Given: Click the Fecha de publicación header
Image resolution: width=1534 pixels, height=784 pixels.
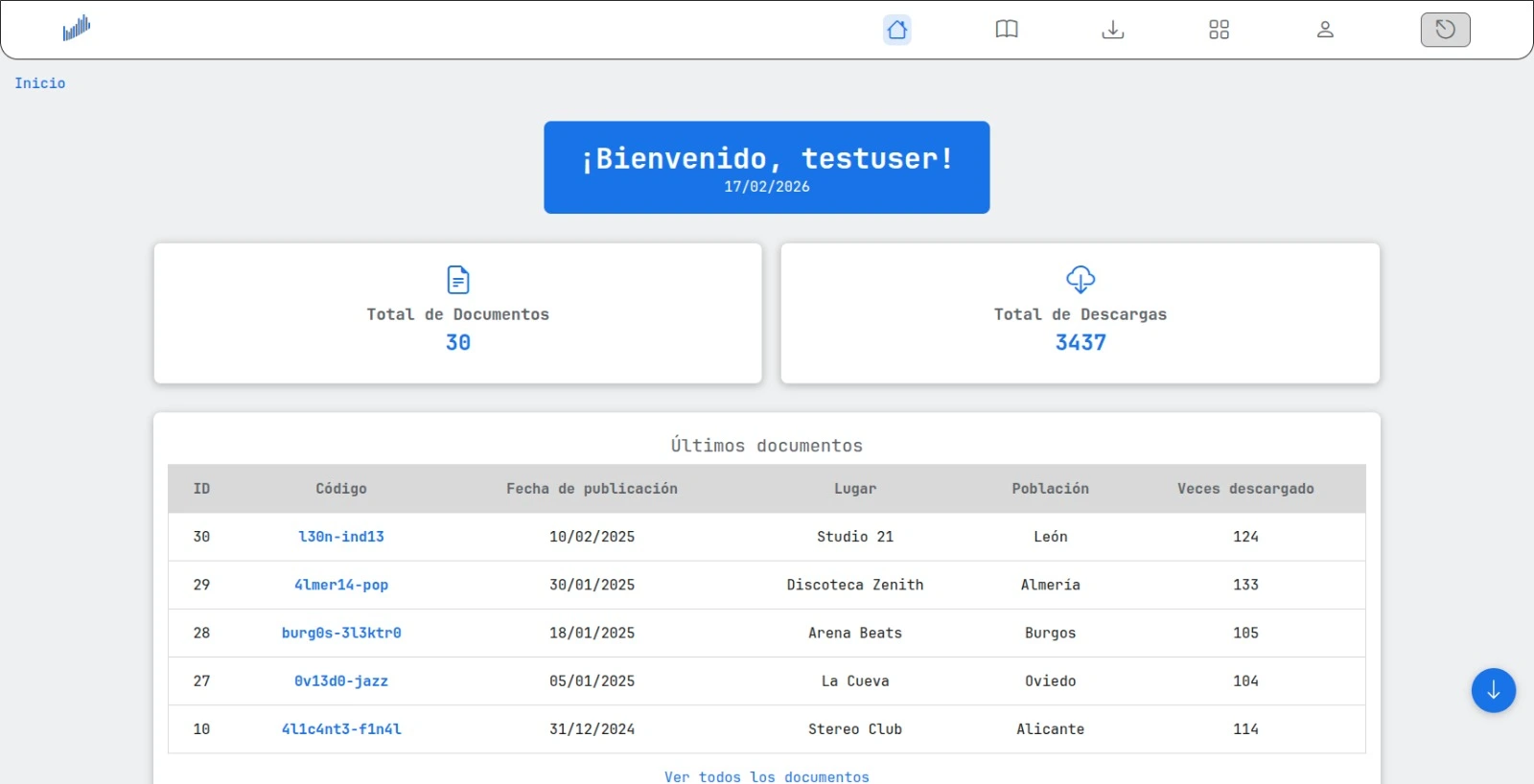Looking at the screenshot, I should click(x=592, y=489).
